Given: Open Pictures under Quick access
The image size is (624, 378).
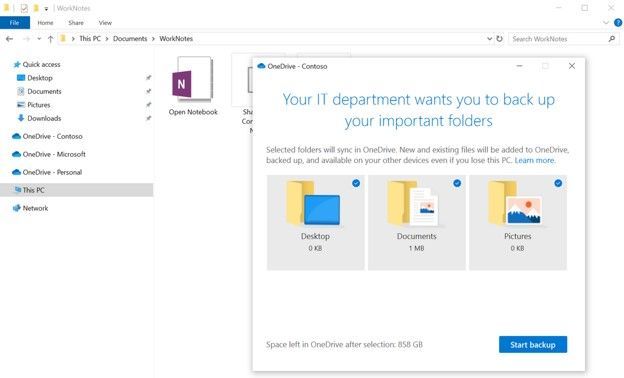Looking at the screenshot, I should click(x=39, y=105).
